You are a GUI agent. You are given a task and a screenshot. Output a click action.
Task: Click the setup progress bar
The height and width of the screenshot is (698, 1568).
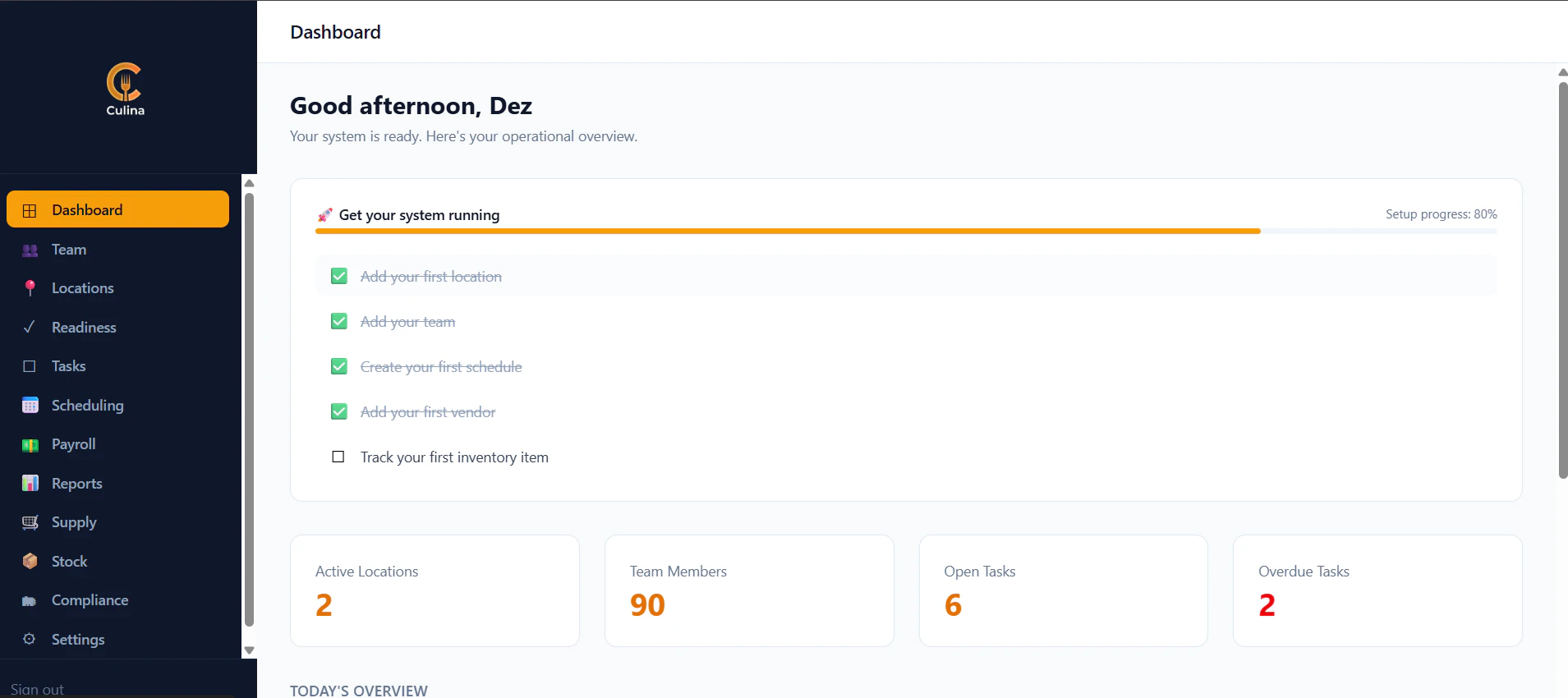[x=906, y=232]
